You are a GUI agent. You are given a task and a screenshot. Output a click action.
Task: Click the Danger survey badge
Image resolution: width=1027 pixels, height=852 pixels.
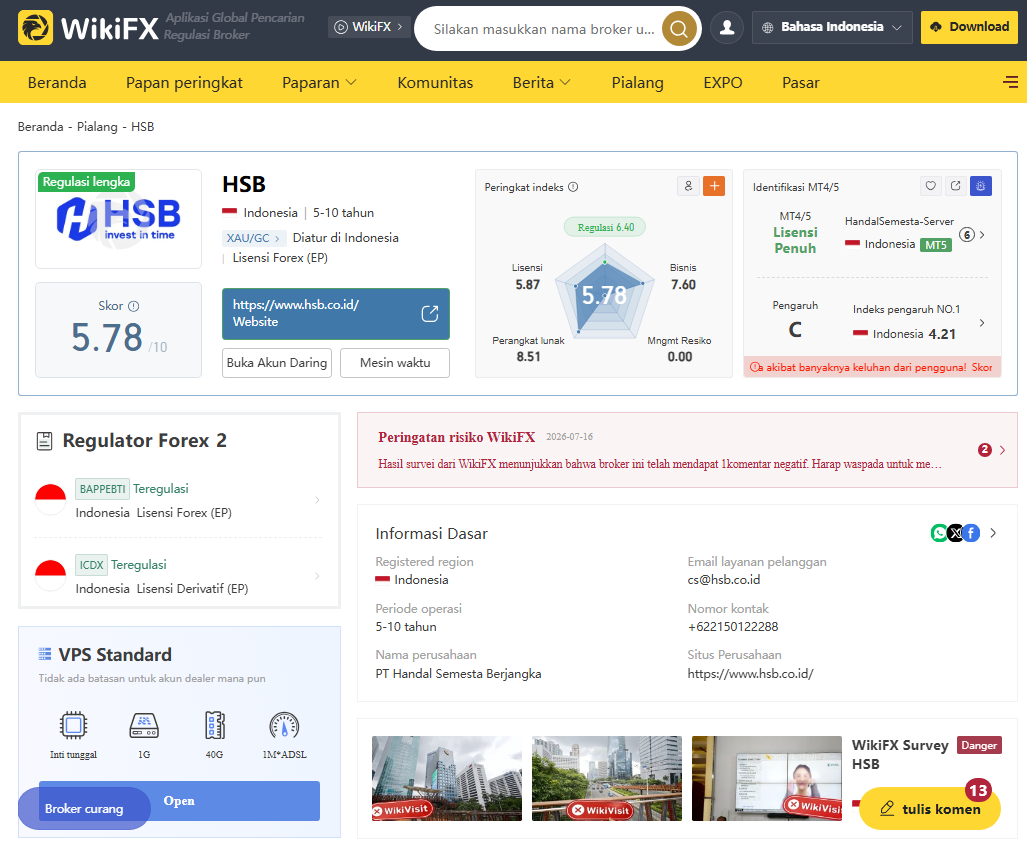point(979,745)
